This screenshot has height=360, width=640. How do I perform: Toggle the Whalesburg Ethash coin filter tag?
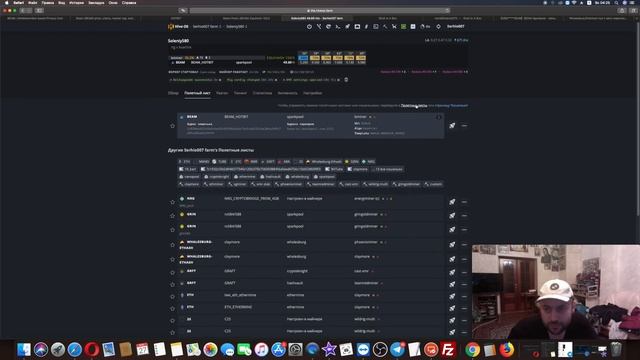(324, 162)
